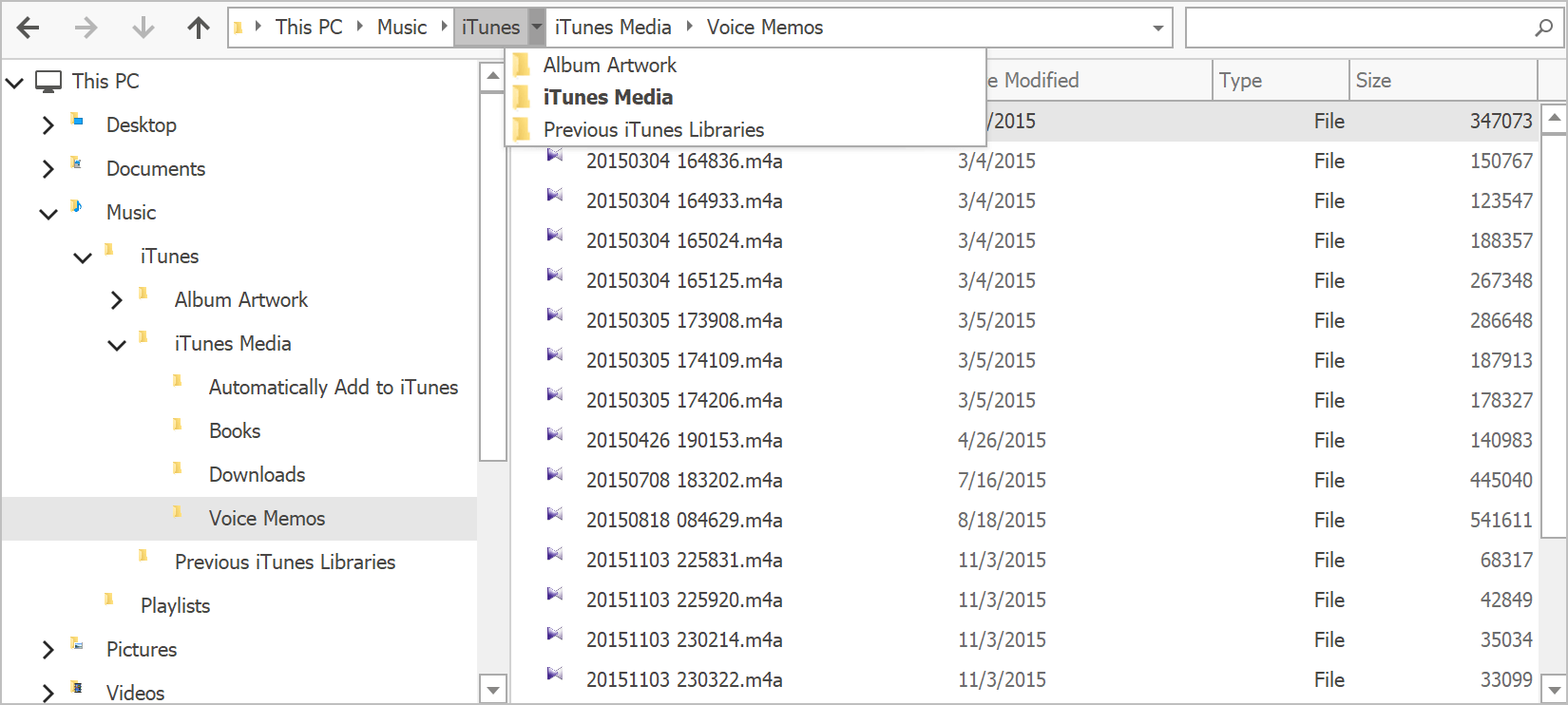This screenshot has width=1568, height=705.
Task: Choose Previous iTunes Libraries from the dropdown
Action: coord(653,129)
